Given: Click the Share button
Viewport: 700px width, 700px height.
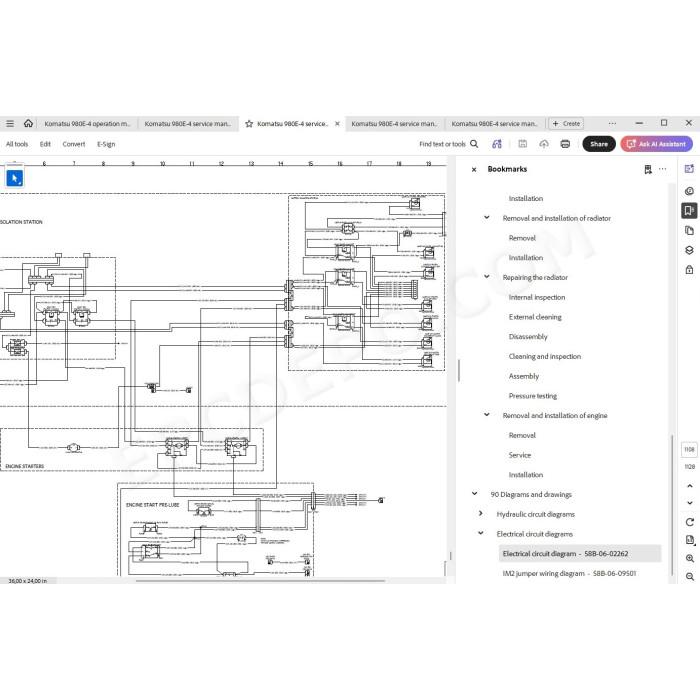Looking at the screenshot, I should coord(599,144).
